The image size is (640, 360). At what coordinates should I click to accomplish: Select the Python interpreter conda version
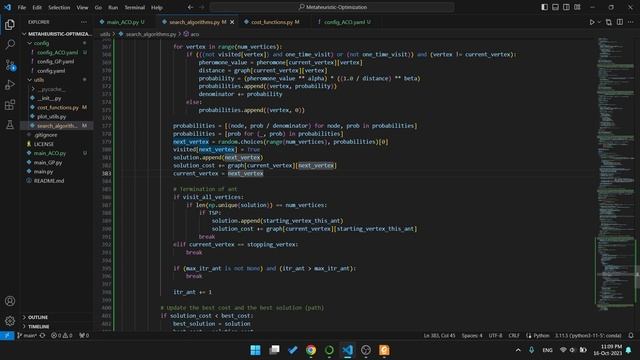tap(588, 336)
